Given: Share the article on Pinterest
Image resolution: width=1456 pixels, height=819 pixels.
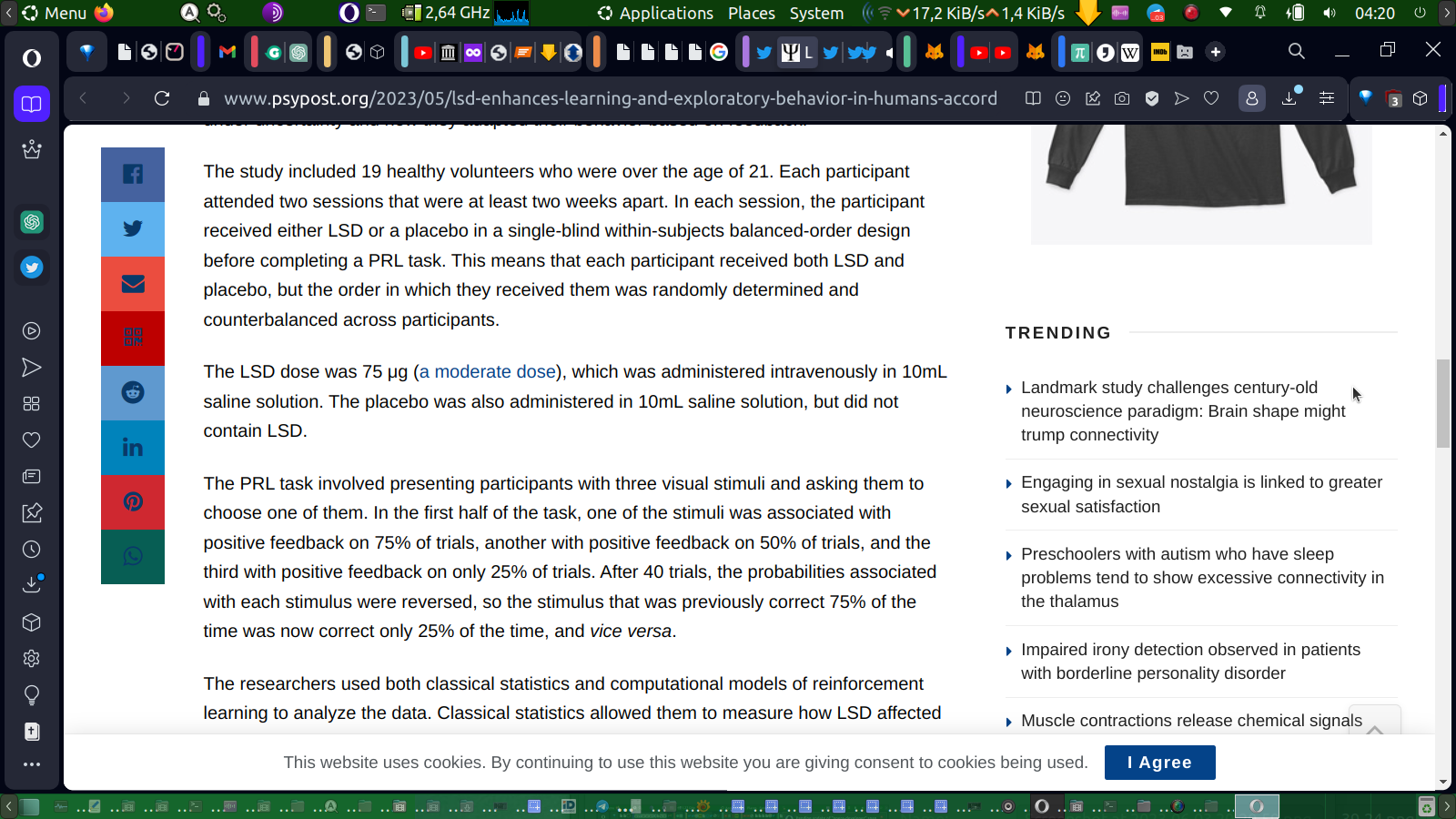Looking at the screenshot, I should click(133, 502).
